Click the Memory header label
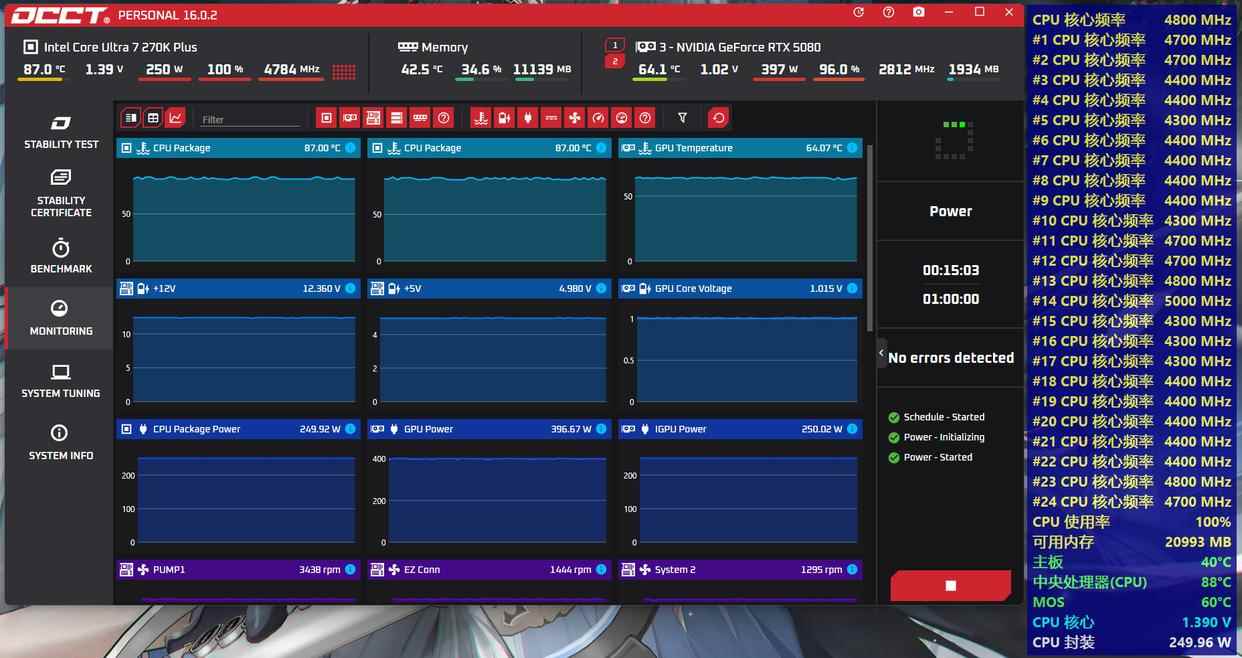Screen dimensions: 1242x658 [x=445, y=47]
